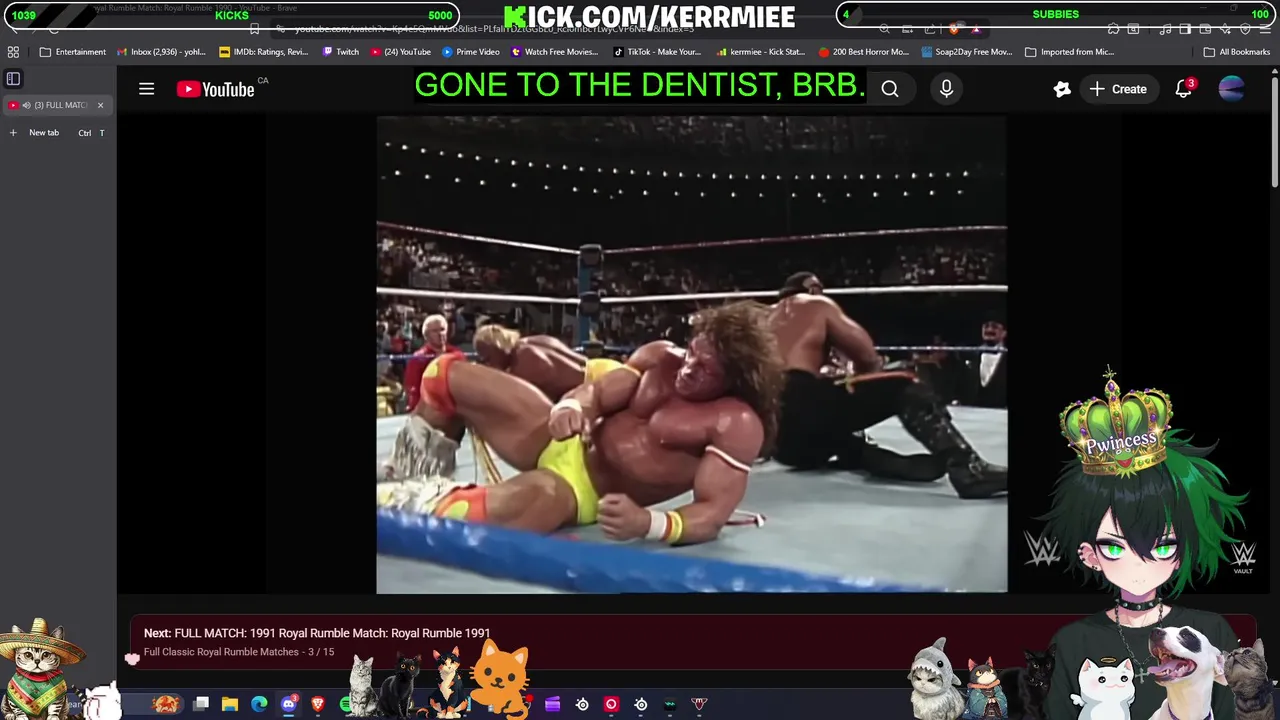Open the apps grid icon in the bookmarks bar
Screen dimensions: 1280x720
(x=13, y=52)
